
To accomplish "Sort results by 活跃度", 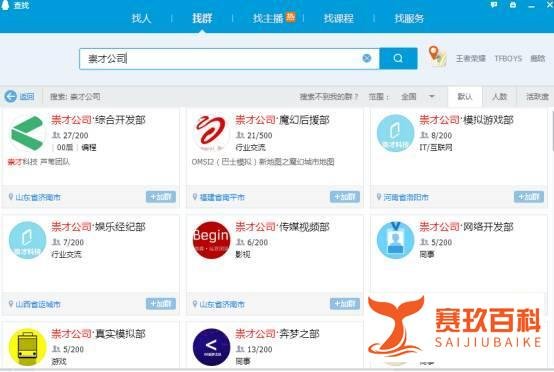I will coord(537,96).
